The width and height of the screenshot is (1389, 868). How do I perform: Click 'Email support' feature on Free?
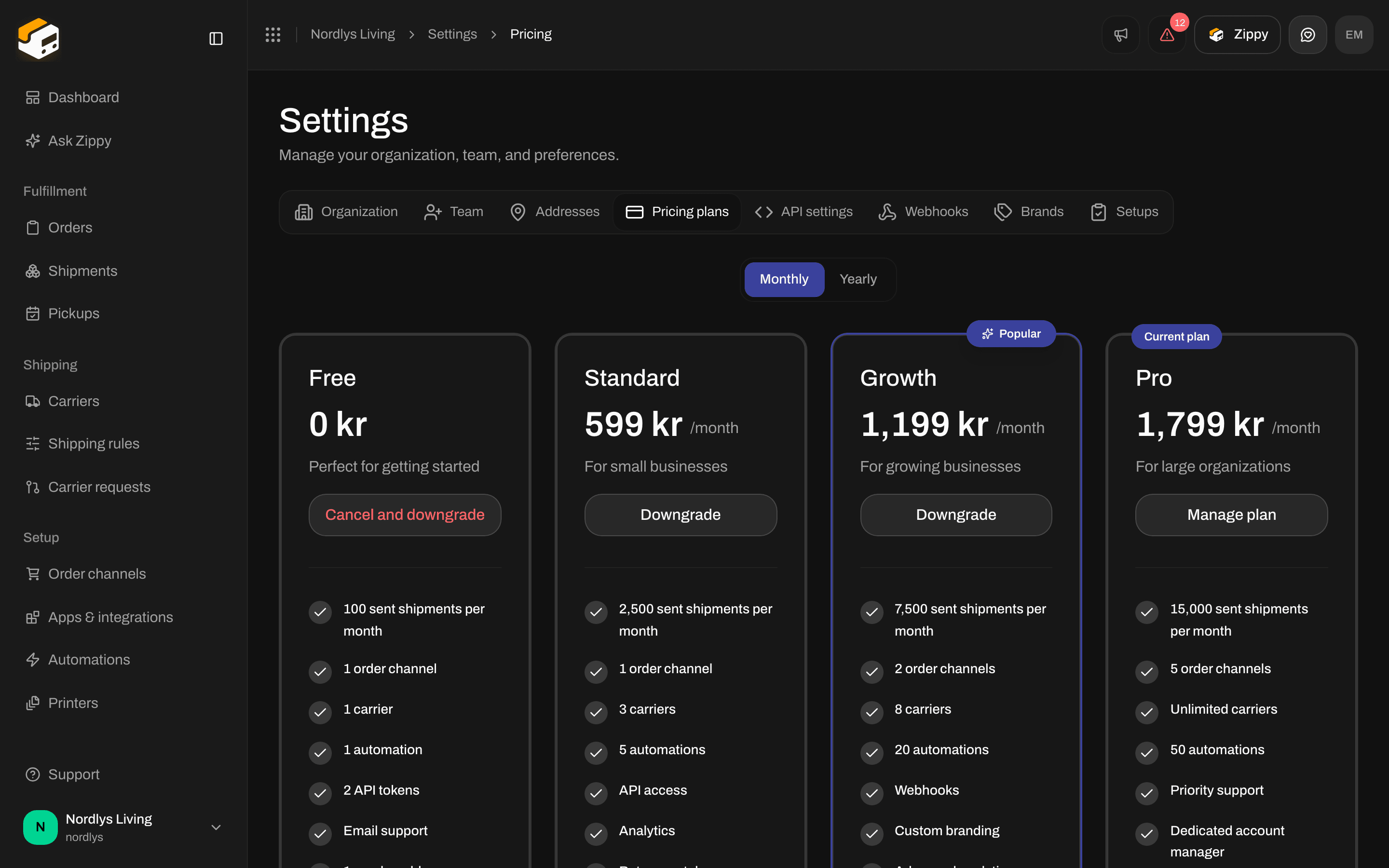tap(385, 831)
